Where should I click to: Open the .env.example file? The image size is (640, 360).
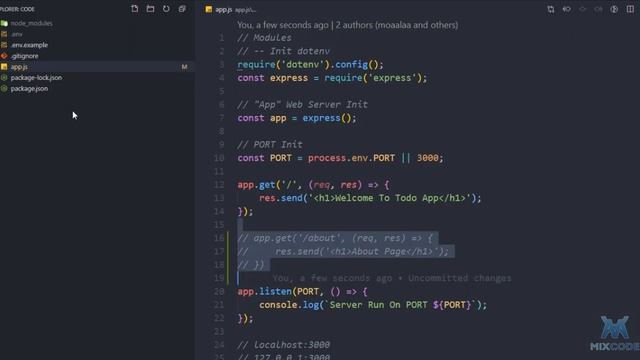[x=29, y=45]
